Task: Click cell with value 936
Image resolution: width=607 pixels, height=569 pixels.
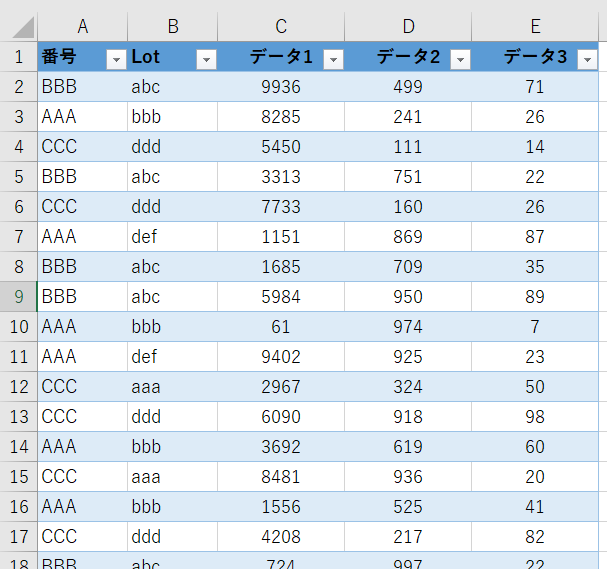Action: 408,477
